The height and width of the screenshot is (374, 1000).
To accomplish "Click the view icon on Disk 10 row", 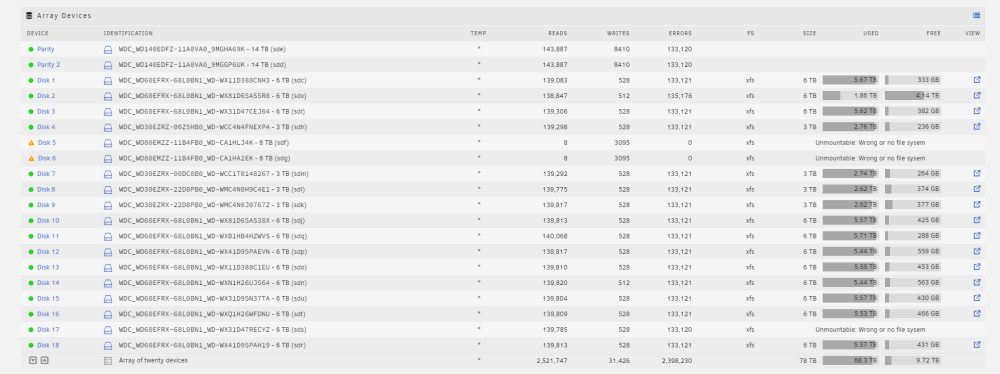I will 976,220.
